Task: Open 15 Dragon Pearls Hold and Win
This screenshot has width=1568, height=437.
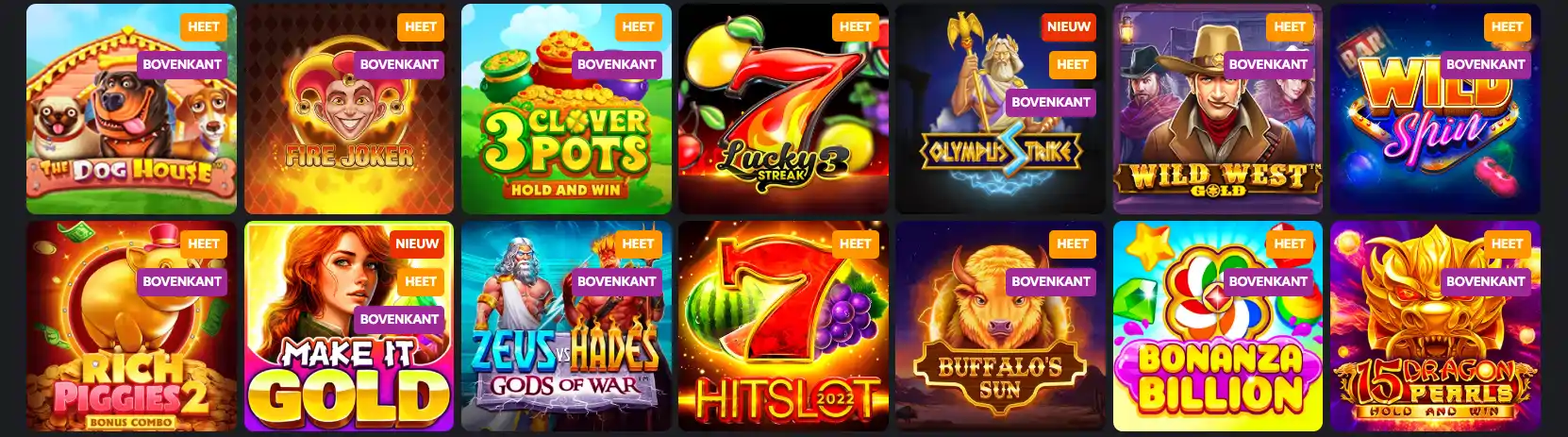Action: pos(1435,327)
